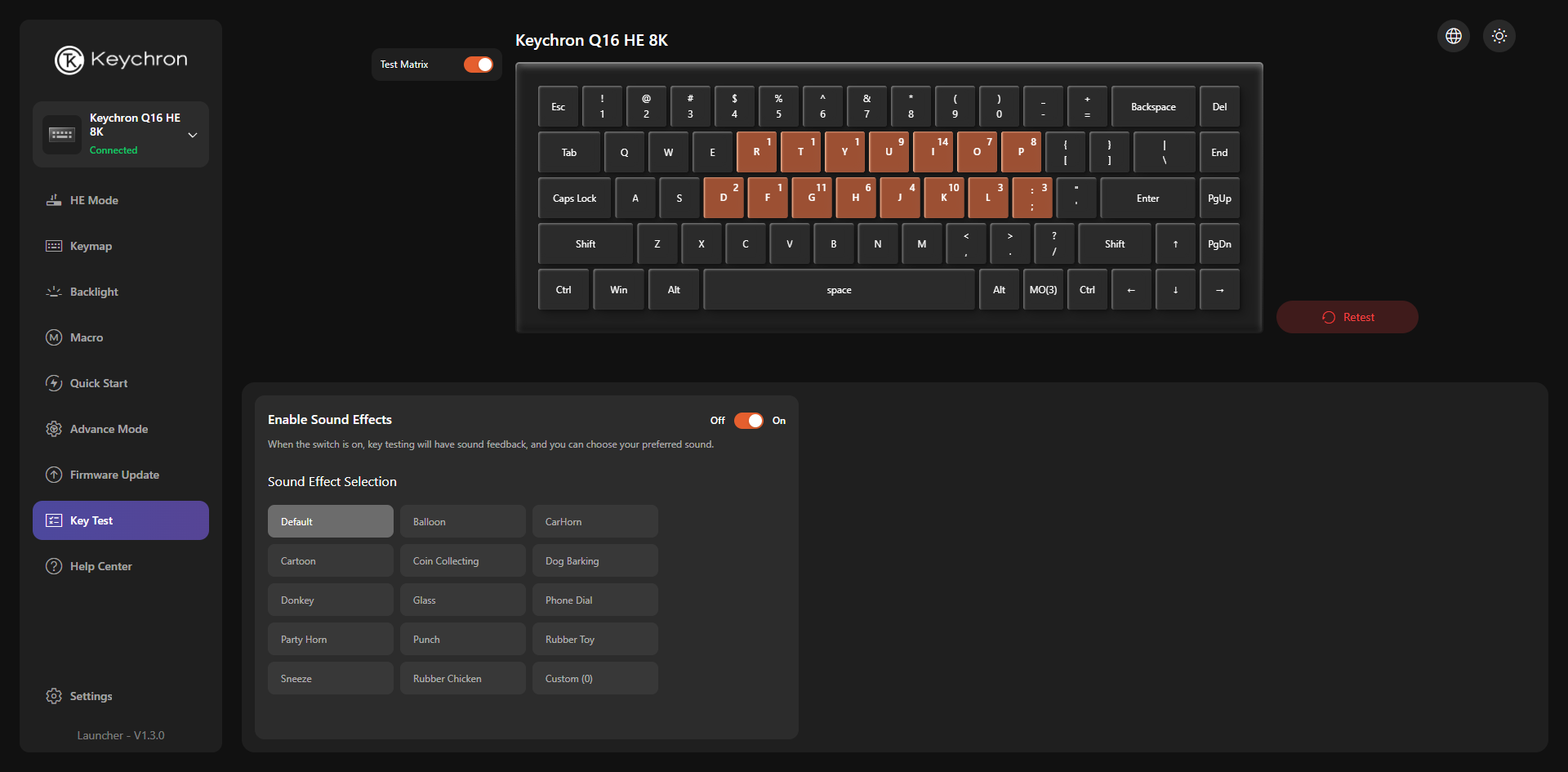Open the Settings gear
This screenshot has width=1568, height=772.
[x=54, y=696]
